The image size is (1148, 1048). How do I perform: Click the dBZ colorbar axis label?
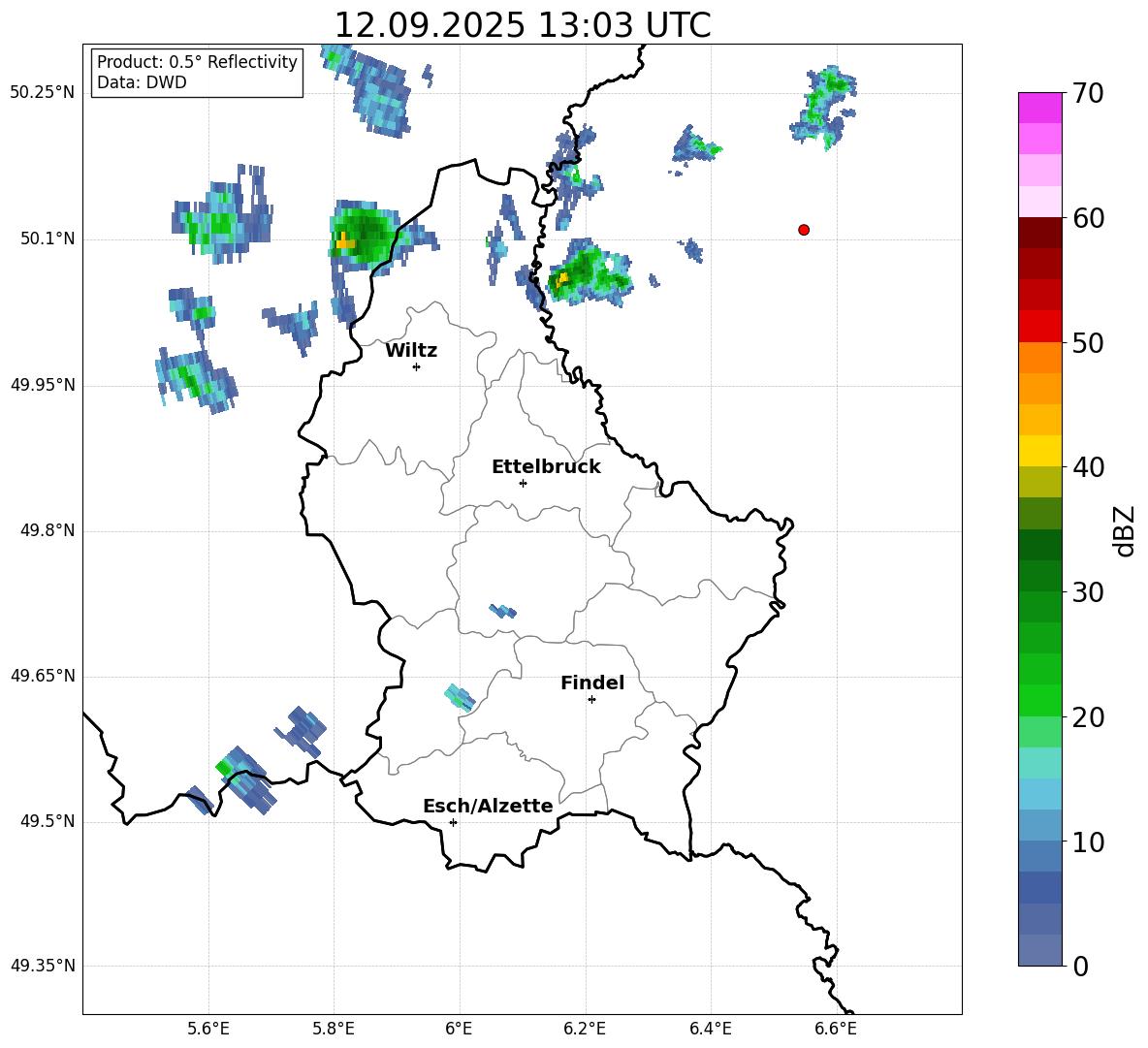[x=1125, y=530]
